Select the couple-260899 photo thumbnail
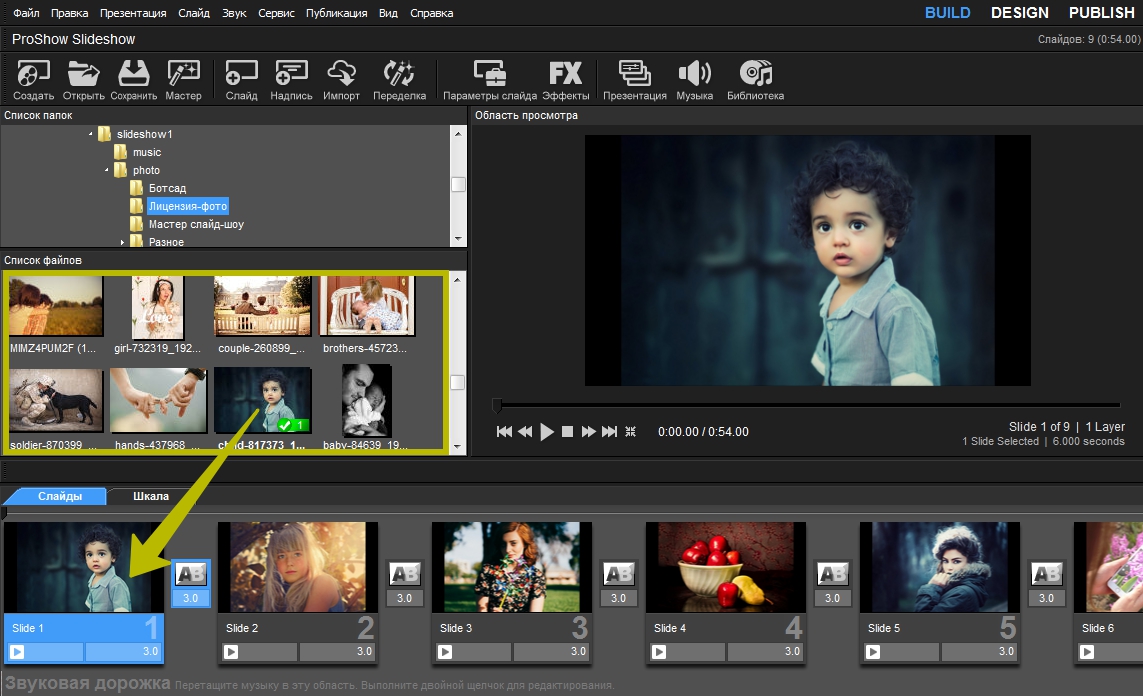Viewport: 1143px width, 696px height. click(x=262, y=306)
